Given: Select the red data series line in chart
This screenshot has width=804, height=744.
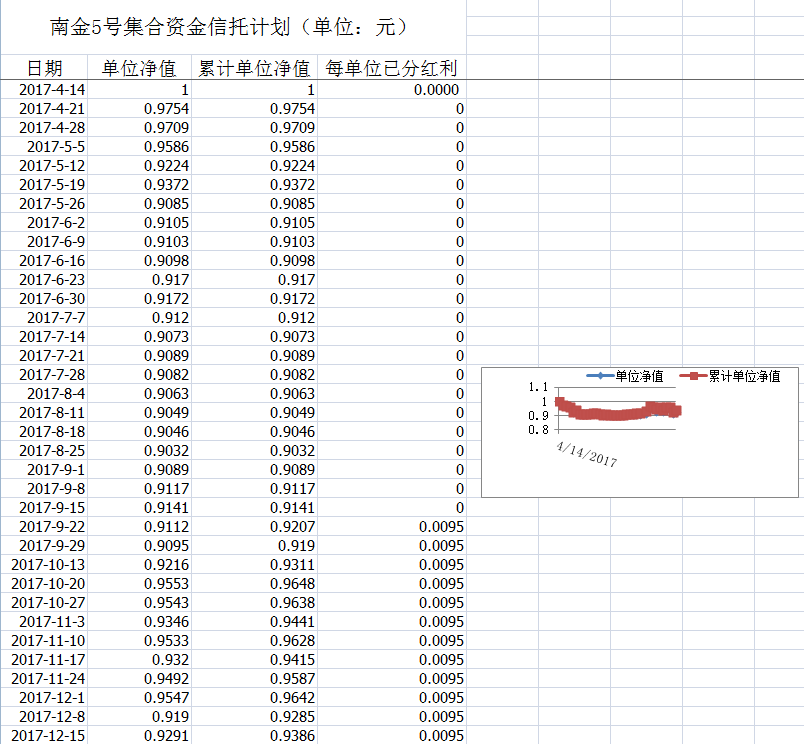Looking at the screenshot, I should click(620, 412).
